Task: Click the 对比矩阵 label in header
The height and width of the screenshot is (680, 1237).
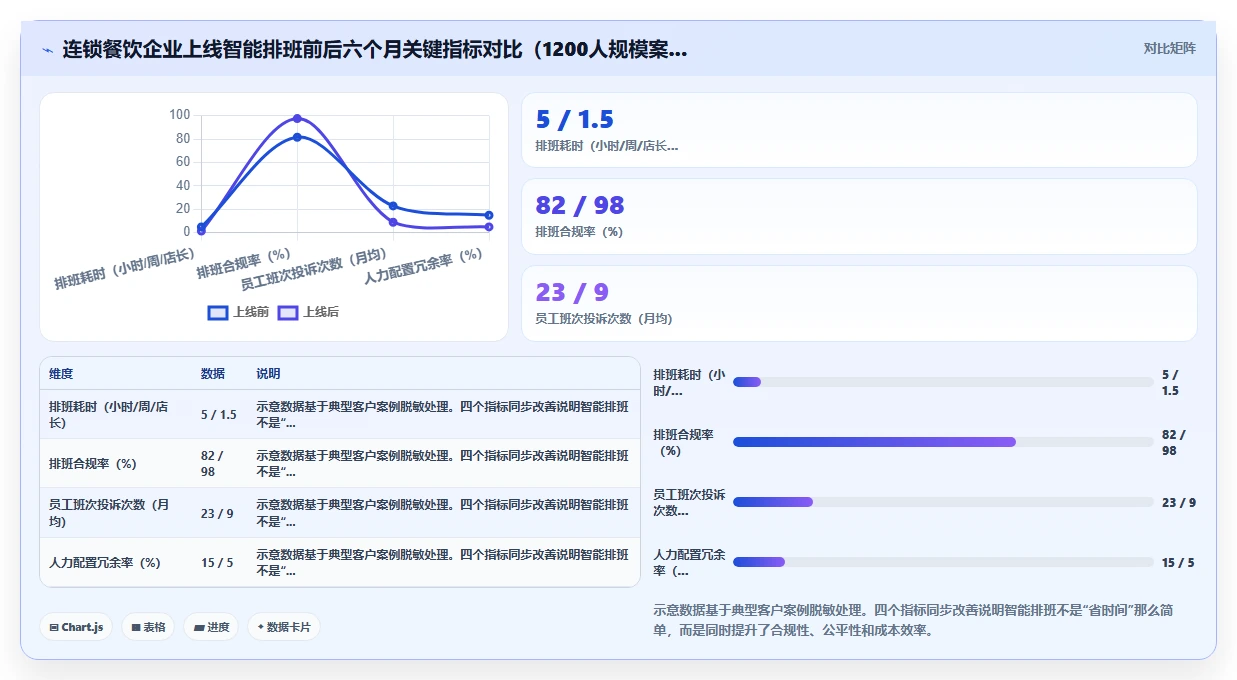Action: pos(1169,48)
